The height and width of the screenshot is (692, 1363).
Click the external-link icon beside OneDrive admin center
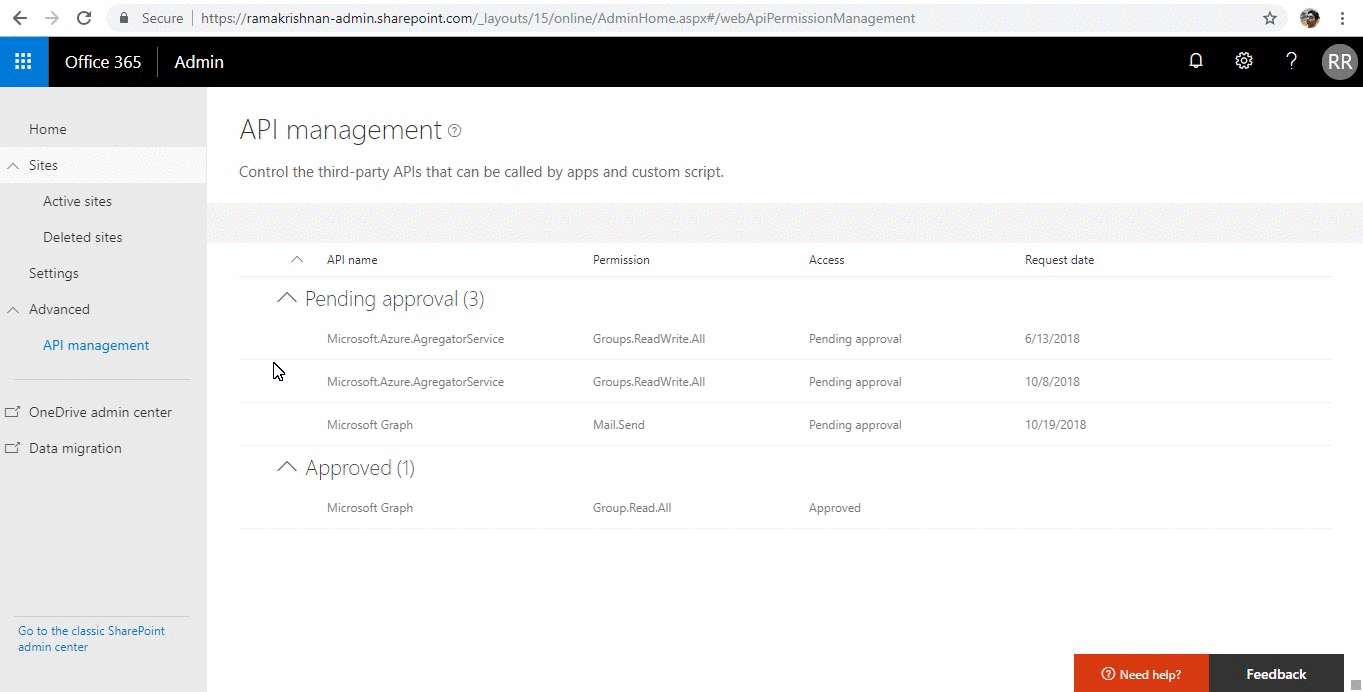click(13, 412)
